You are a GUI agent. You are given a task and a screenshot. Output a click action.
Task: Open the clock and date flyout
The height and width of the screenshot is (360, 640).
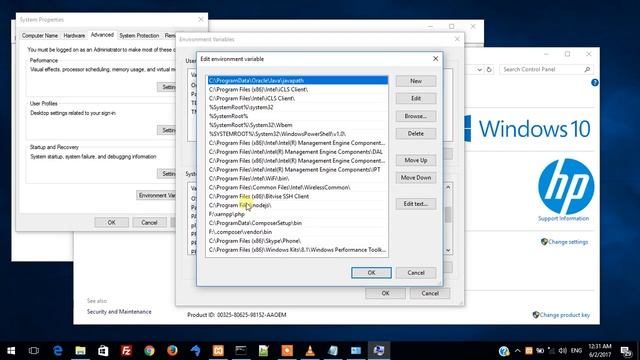(600, 351)
